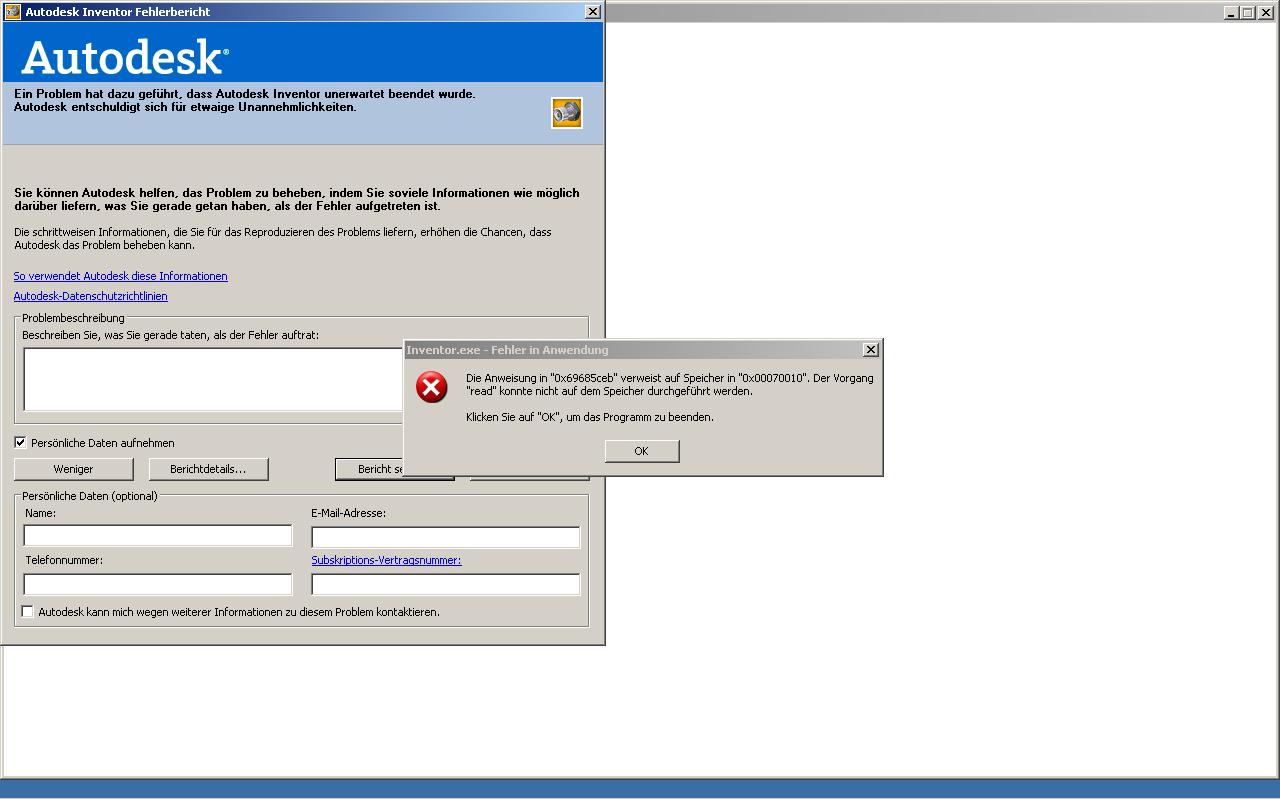
Task: Click into the E-Mail-Adresse input field
Action: [x=446, y=537]
